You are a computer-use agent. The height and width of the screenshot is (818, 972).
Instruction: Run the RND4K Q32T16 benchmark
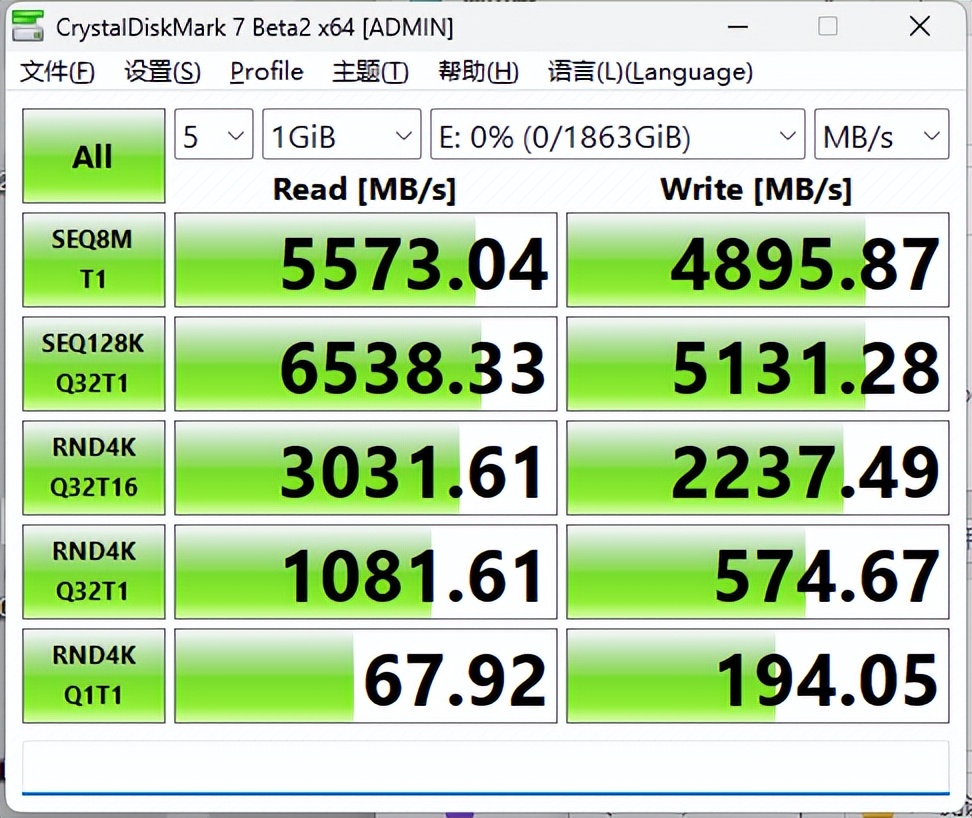click(x=93, y=467)
